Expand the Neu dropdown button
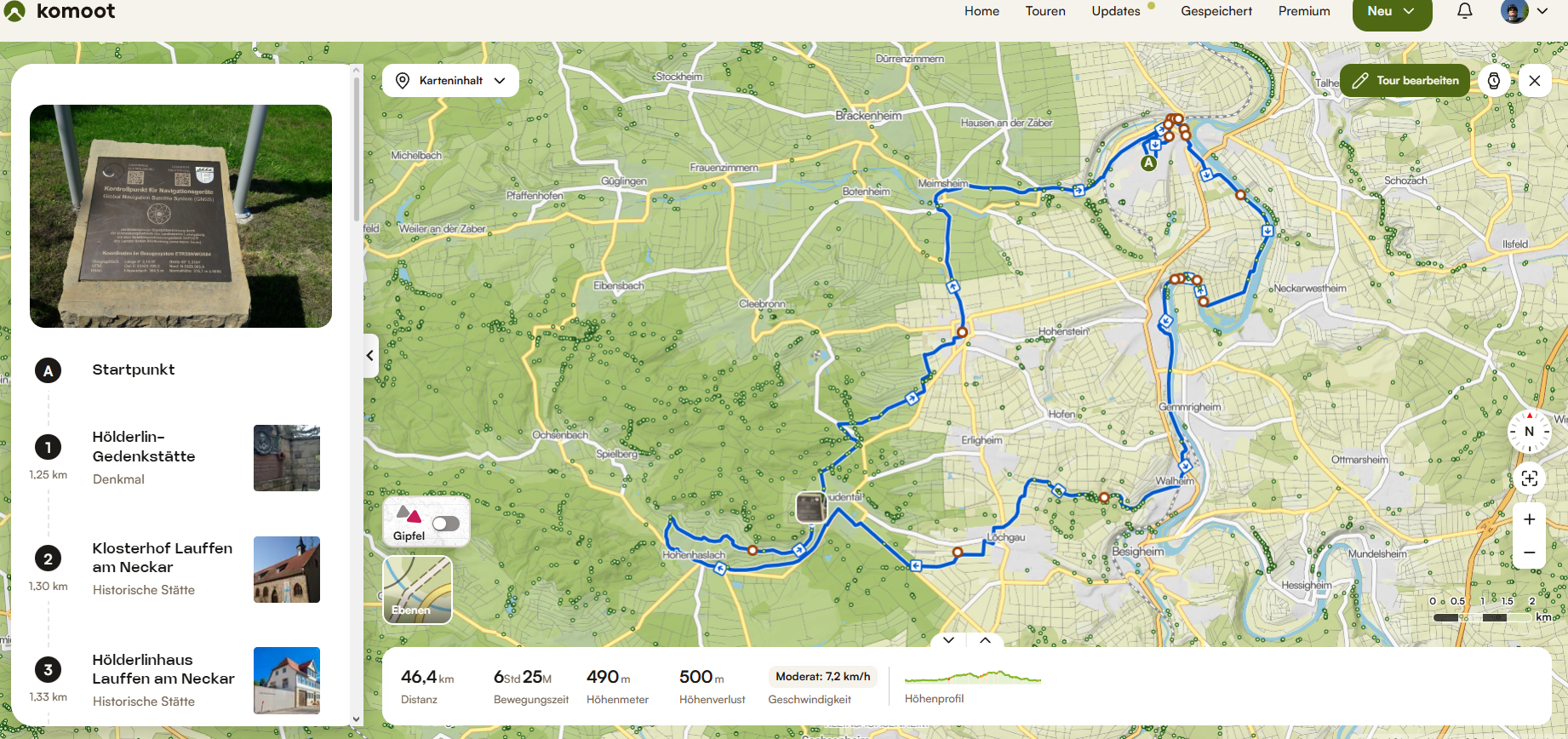Viewport: 1568px width, 739px height. coord(1392,12)
